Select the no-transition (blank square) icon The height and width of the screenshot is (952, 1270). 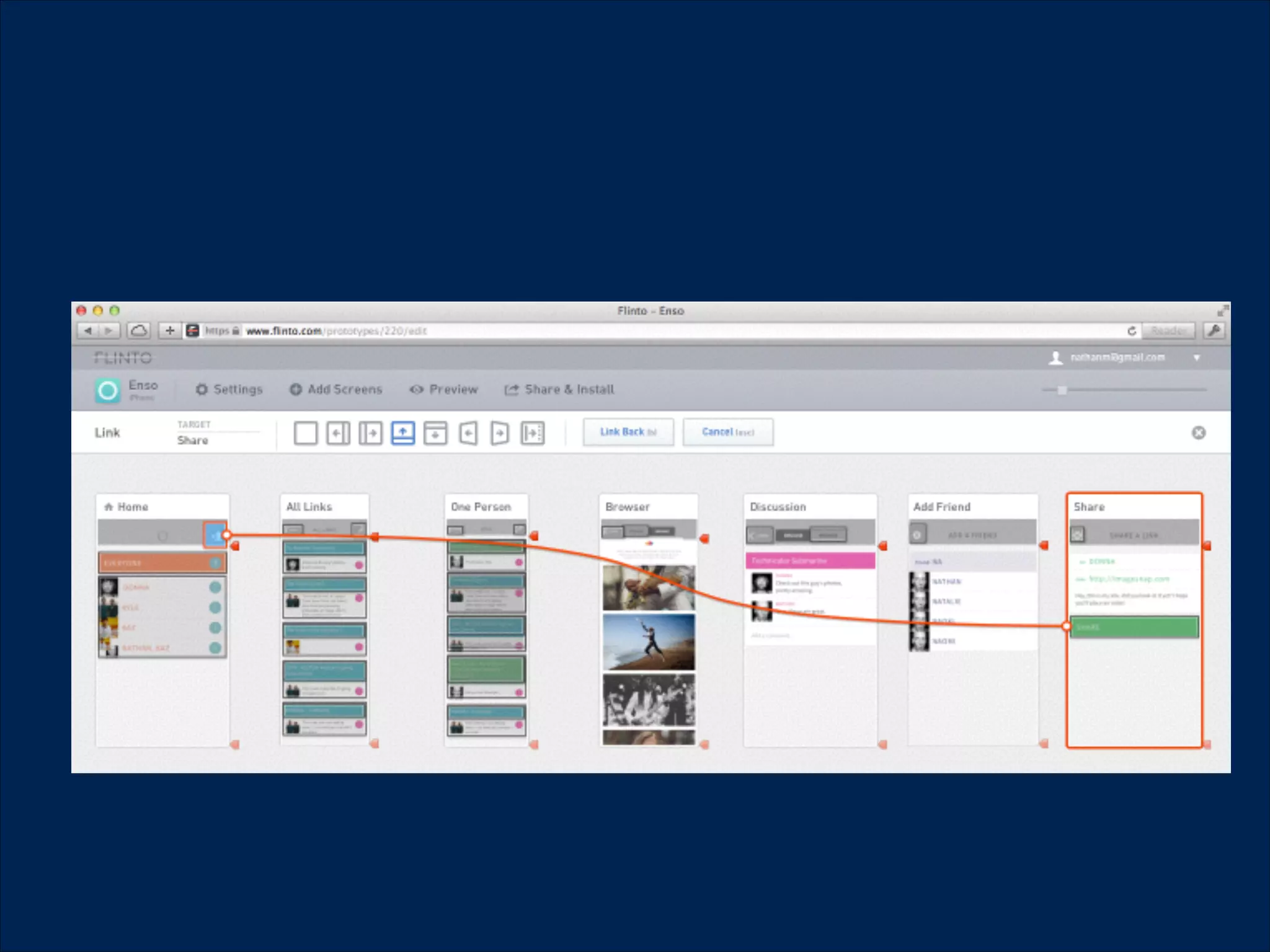pyautogui.click(x=305, y=433)
